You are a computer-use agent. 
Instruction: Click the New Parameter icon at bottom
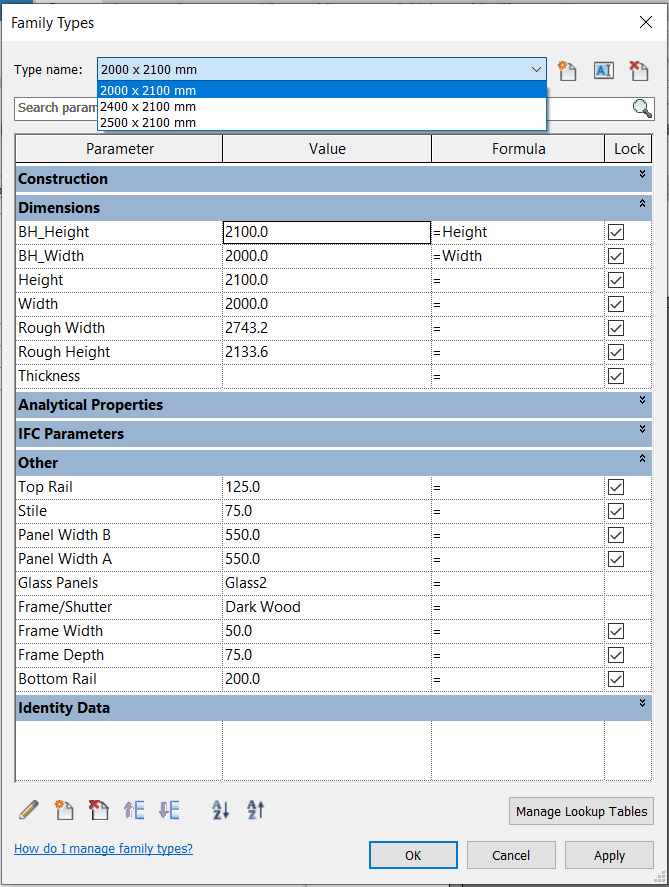point(64,810)
